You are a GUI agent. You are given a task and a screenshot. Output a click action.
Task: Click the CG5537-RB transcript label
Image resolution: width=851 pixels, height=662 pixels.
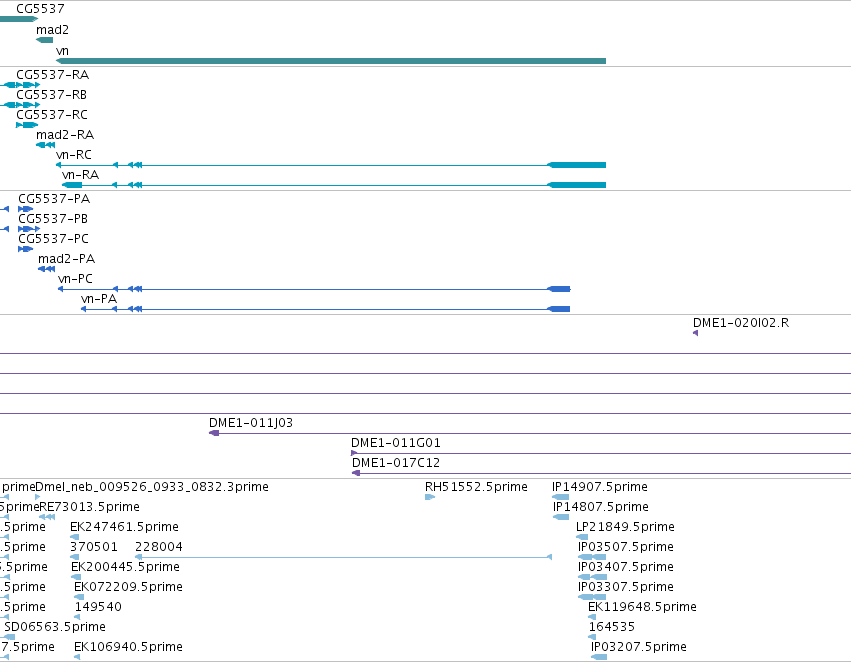tap(52, 94)
